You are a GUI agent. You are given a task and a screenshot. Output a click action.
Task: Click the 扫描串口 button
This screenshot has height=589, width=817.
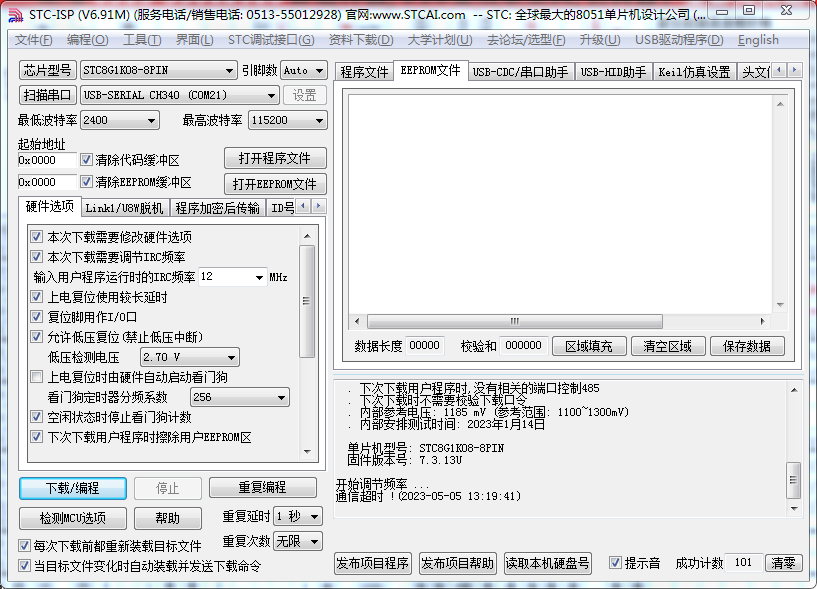pos(47,95)
